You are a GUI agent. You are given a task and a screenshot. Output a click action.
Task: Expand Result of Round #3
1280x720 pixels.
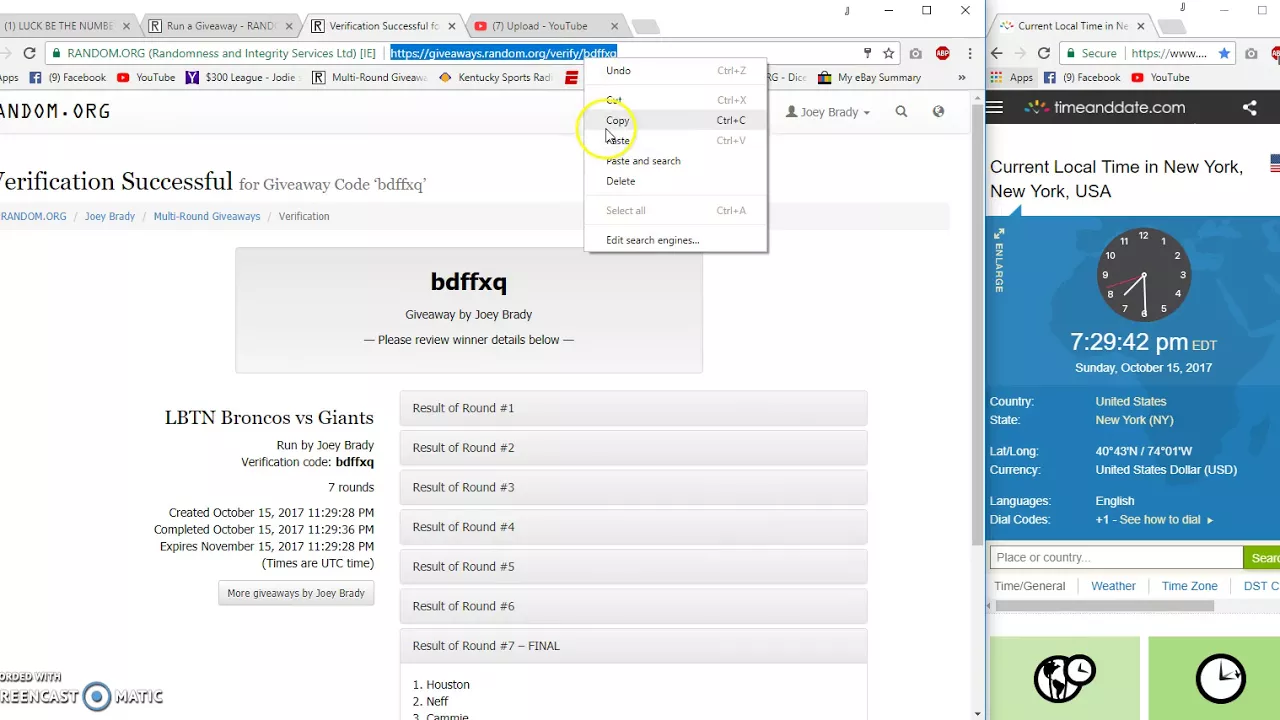[x=633, y=487]
